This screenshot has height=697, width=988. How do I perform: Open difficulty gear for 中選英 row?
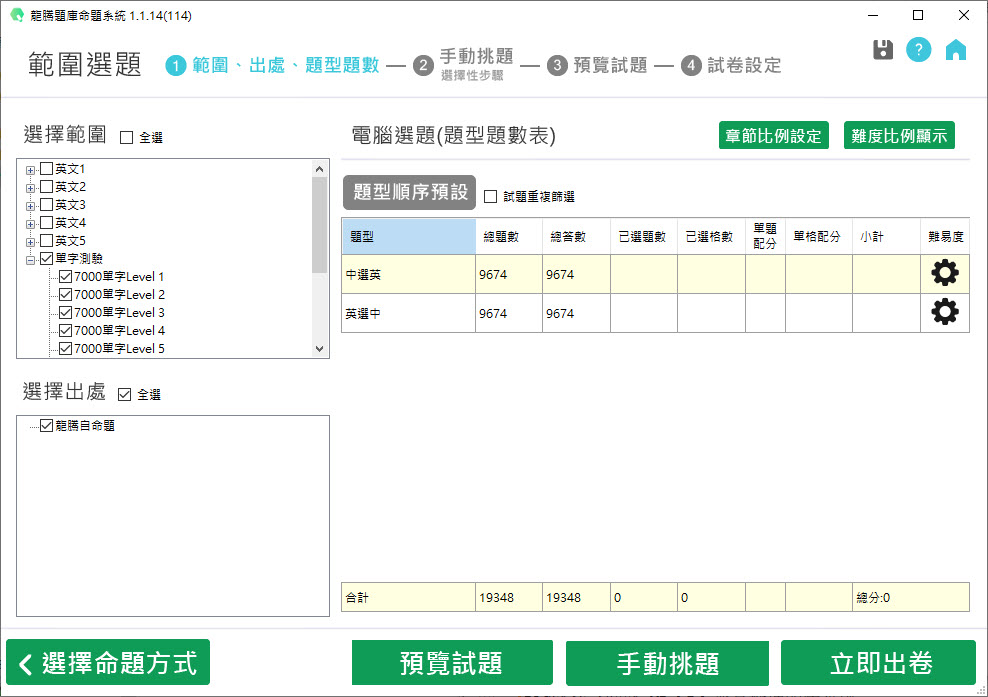click(944, 274)
